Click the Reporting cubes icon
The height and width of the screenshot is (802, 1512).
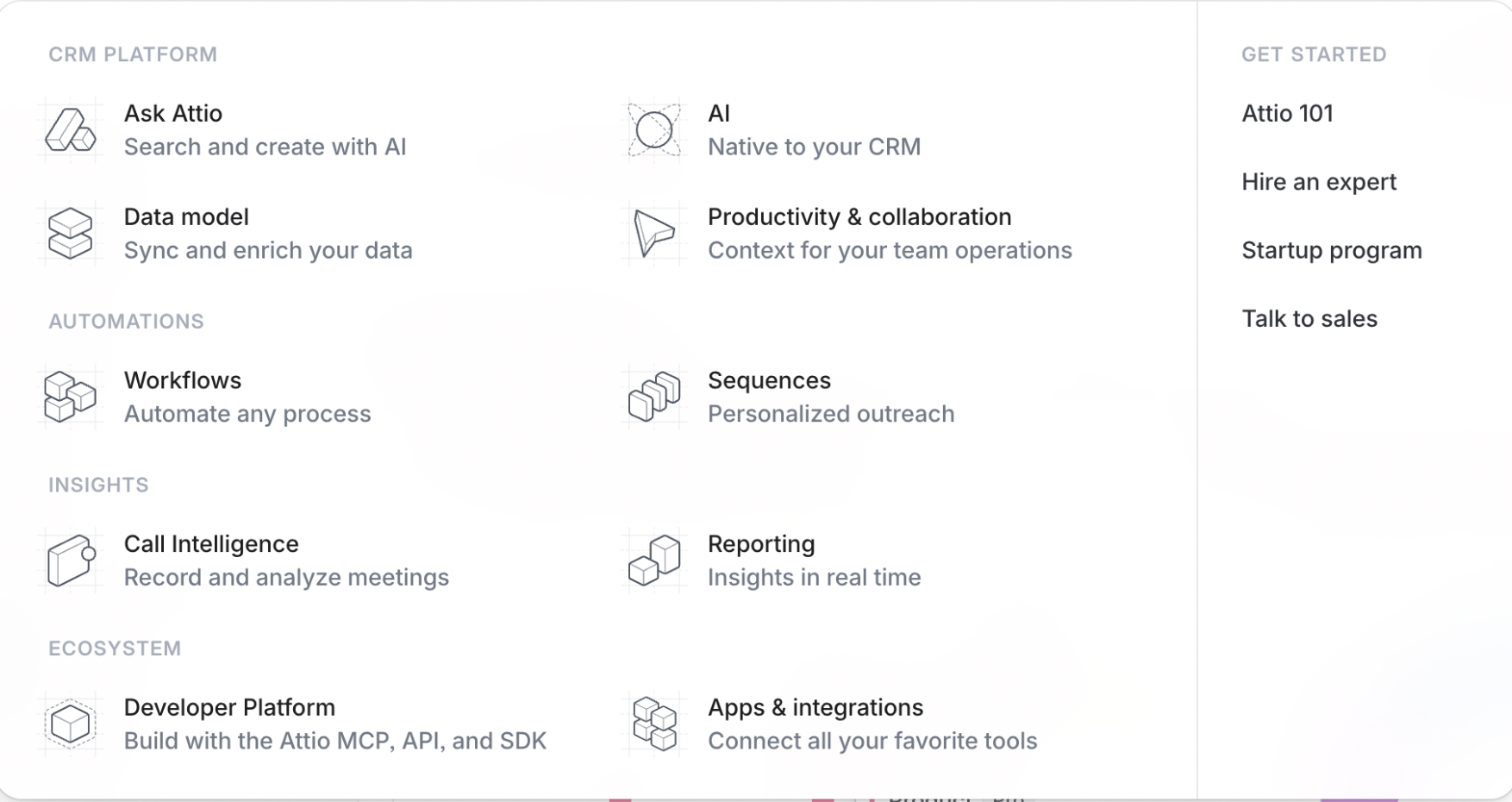654,561
